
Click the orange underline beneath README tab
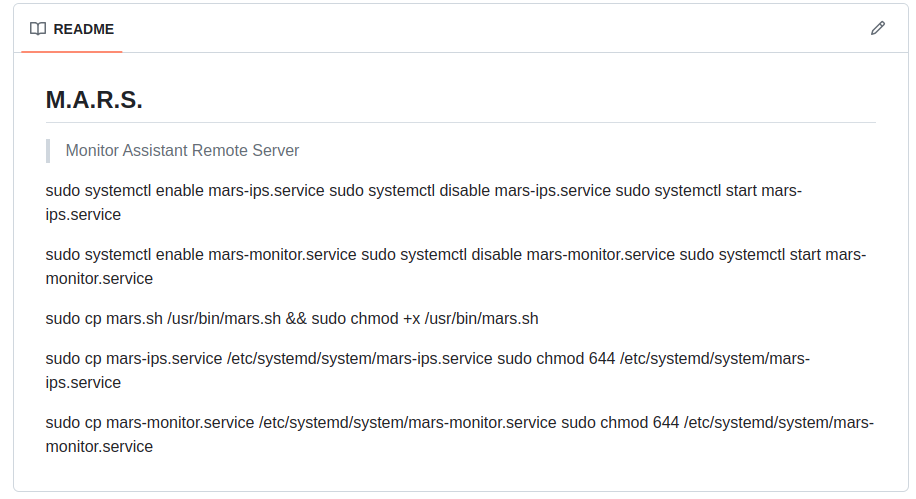72,51
